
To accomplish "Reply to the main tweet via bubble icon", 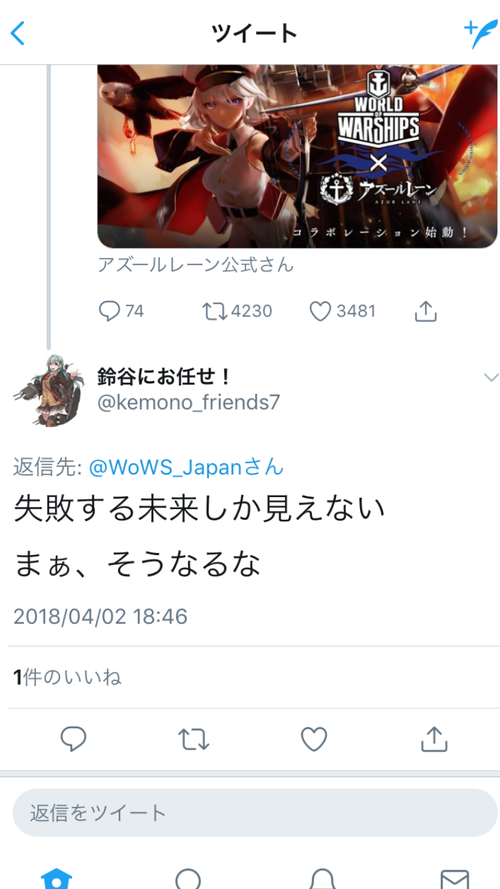I will (73, 739).
